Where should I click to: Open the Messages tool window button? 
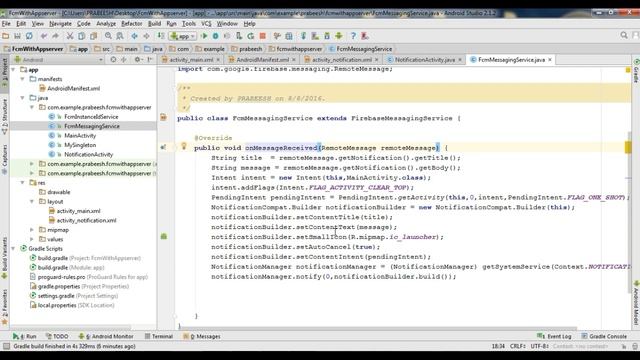[x=202, y=336]
